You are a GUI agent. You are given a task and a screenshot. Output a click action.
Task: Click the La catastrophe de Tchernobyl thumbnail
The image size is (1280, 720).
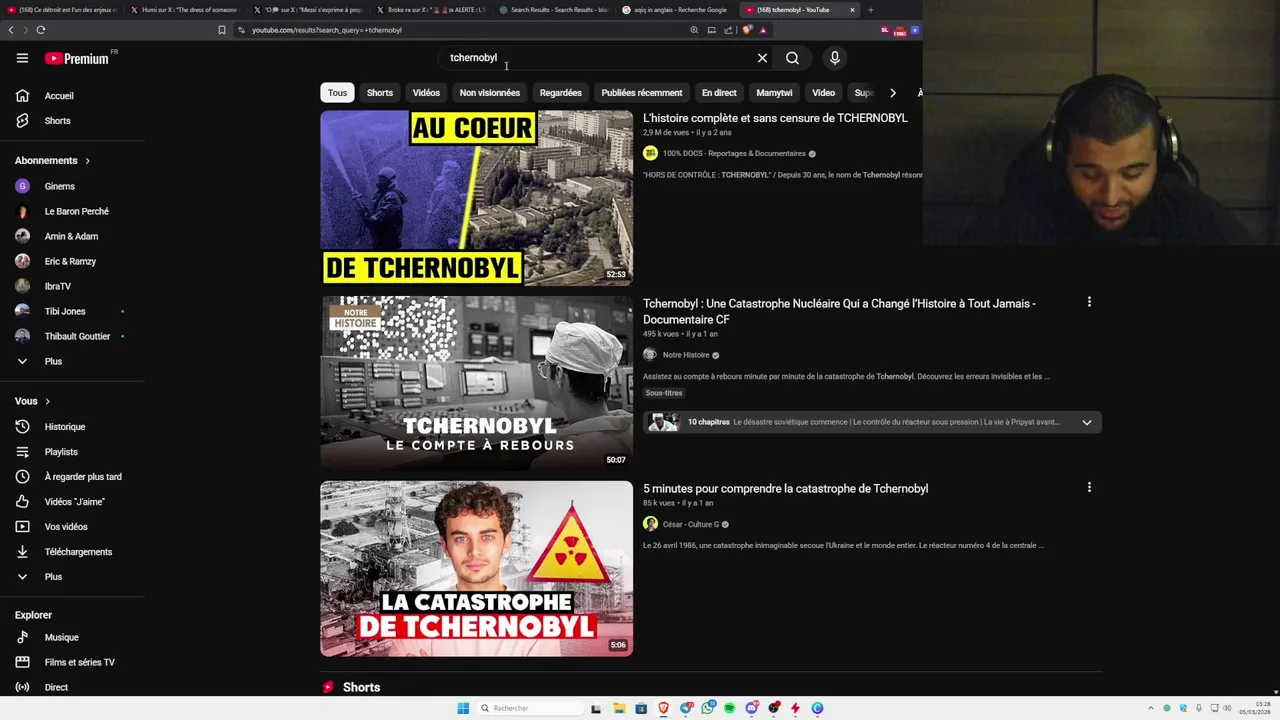coord(476,569)
